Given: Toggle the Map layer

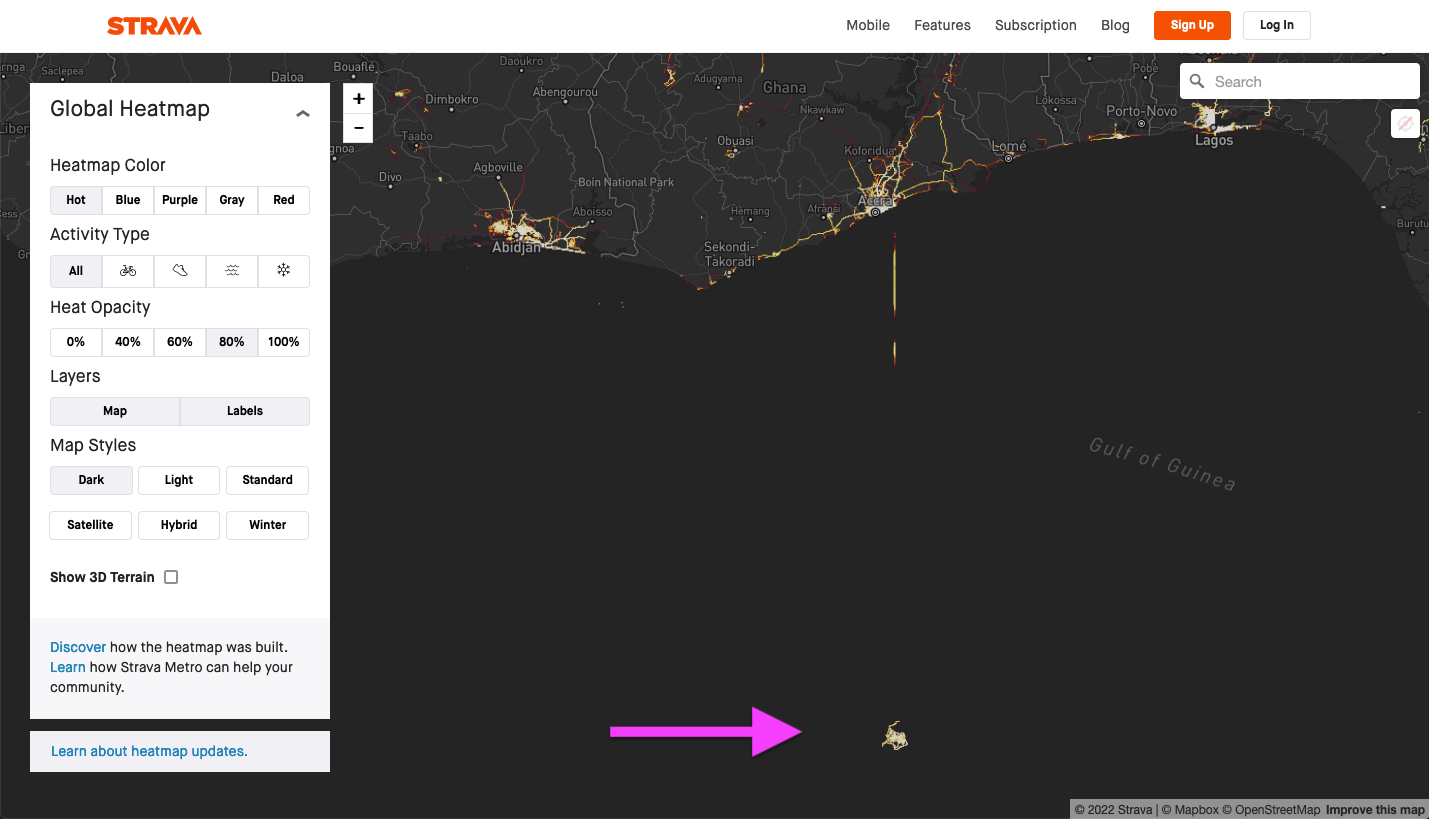Looking at the screenshot, I should [x=115, y=411].
